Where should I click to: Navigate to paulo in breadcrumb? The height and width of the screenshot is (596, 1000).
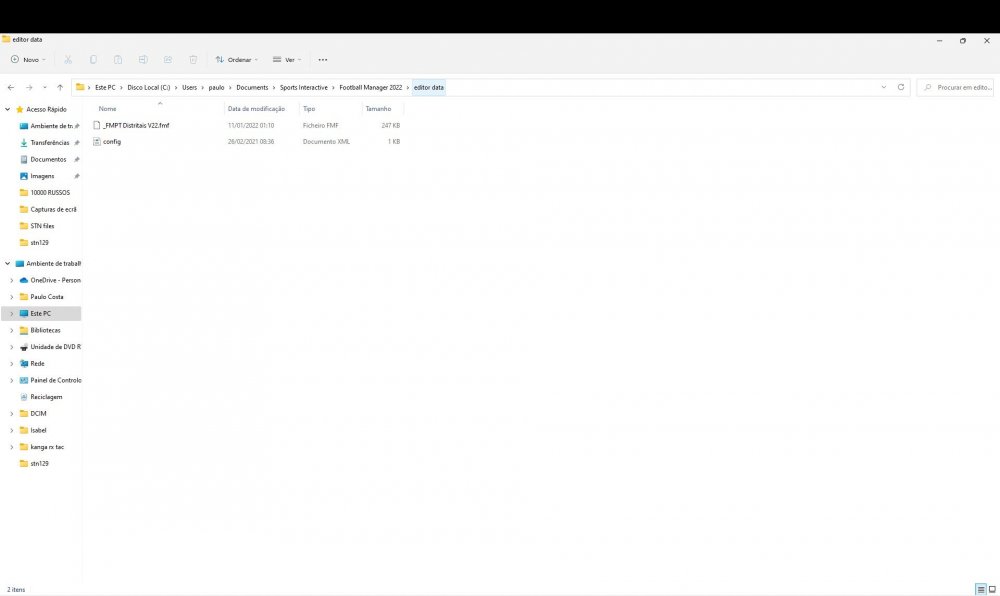(x=216, y=87)
